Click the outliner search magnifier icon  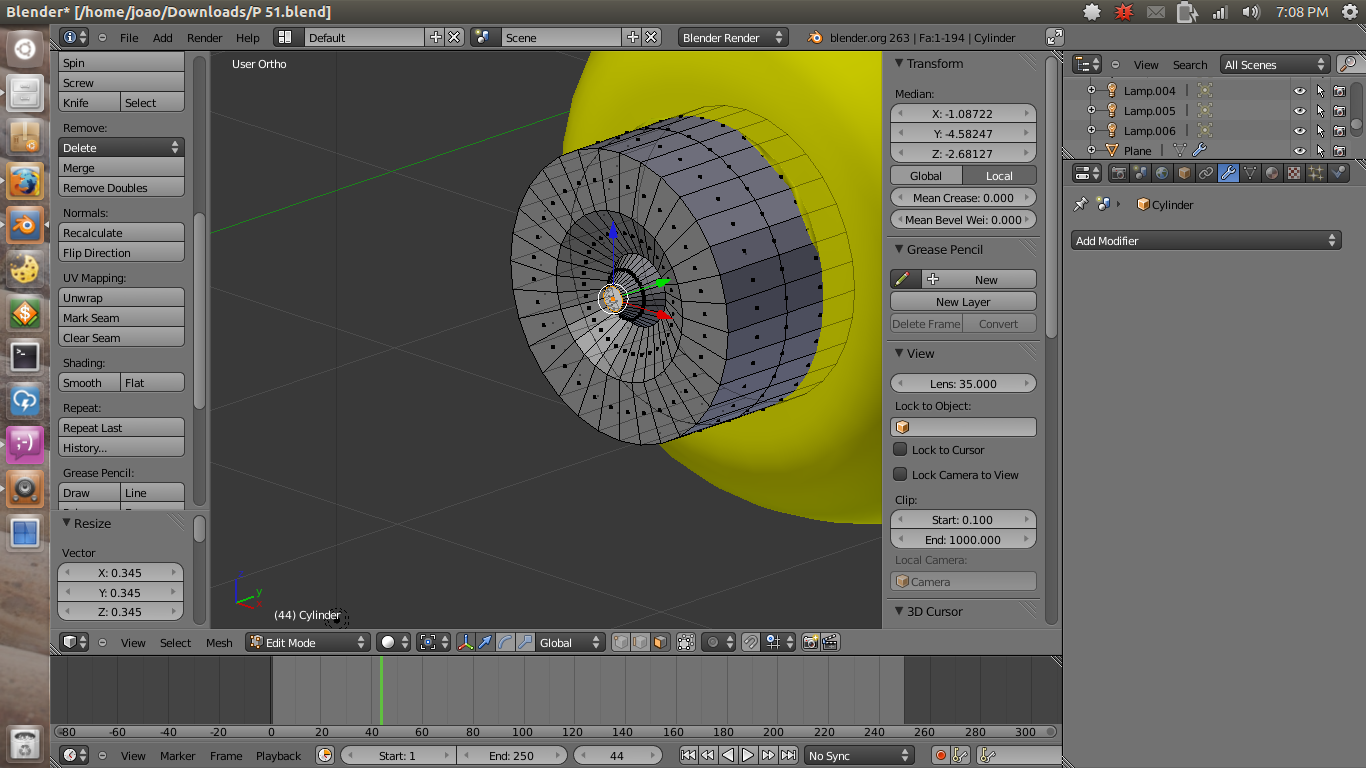click(x=1348, y=64)
